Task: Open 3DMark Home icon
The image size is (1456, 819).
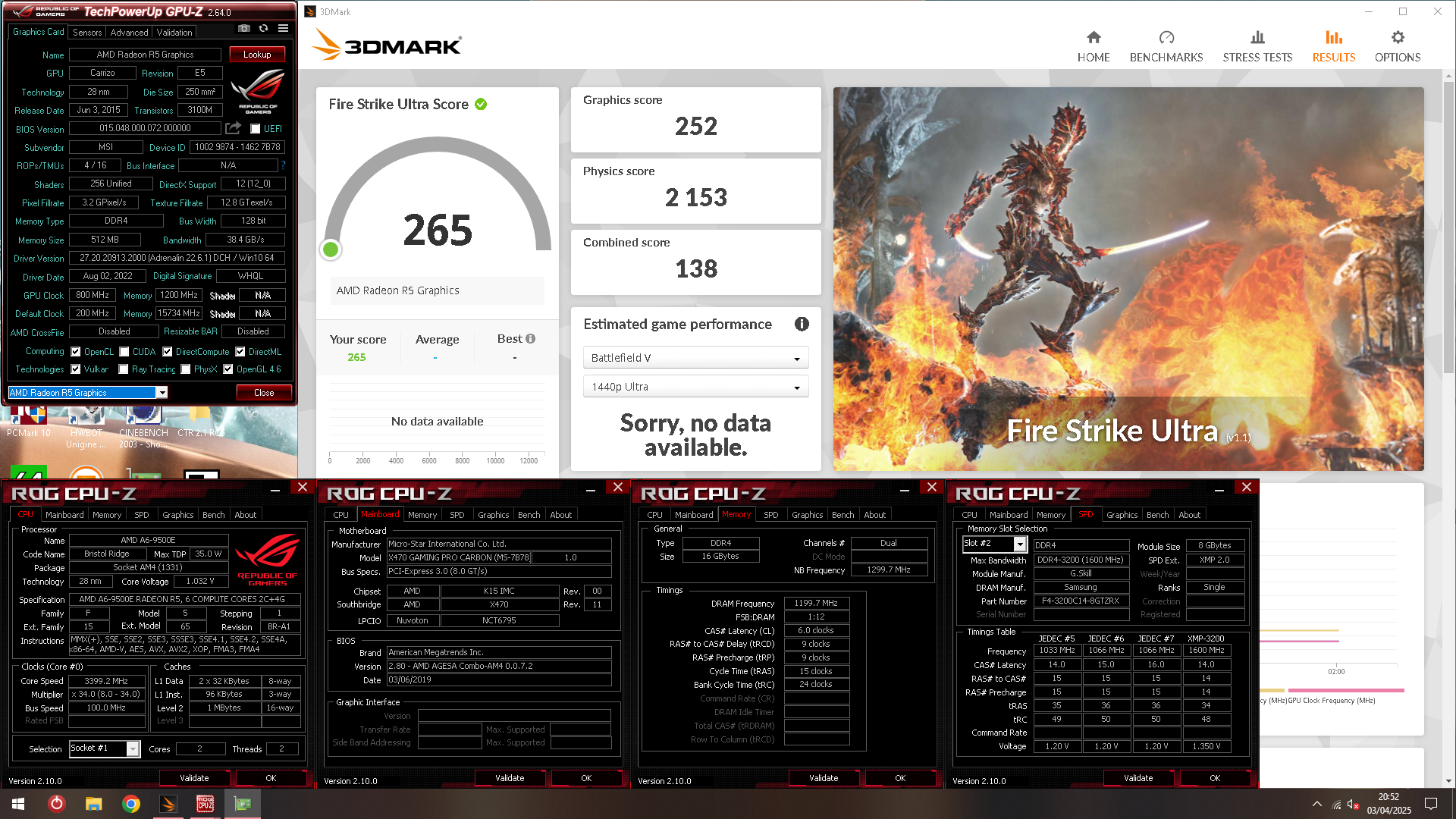Action: (1093, 37)
